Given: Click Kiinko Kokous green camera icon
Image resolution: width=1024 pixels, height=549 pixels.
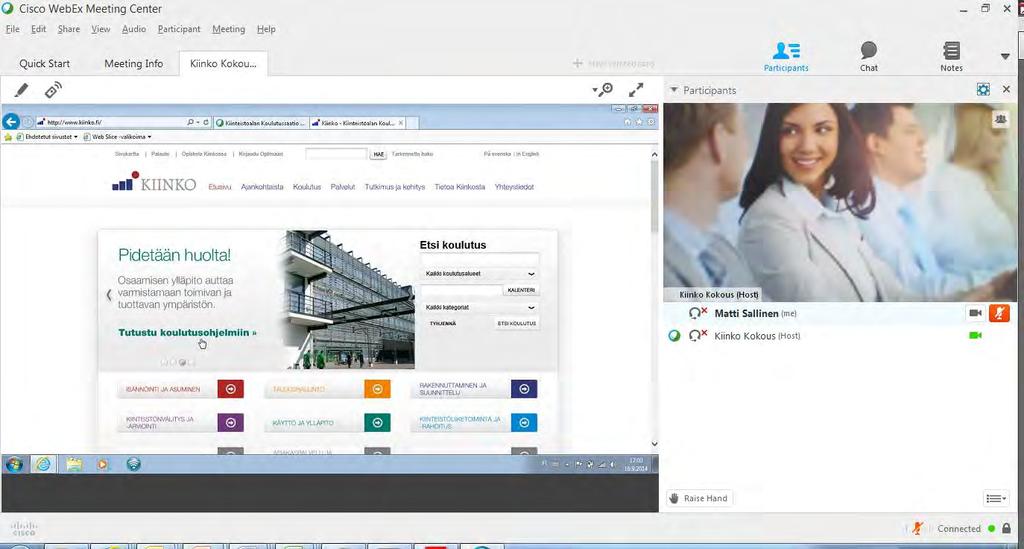Looking at the screenshot, I should tap(975, 336).
